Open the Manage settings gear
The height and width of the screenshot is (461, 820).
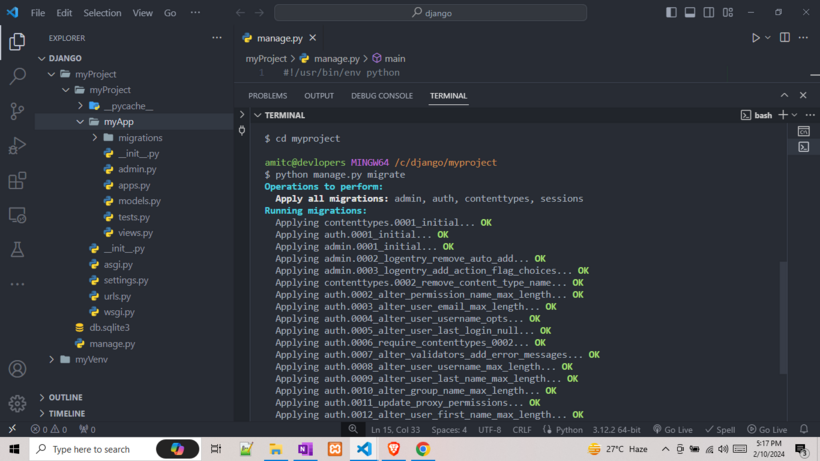coord(17,404)
